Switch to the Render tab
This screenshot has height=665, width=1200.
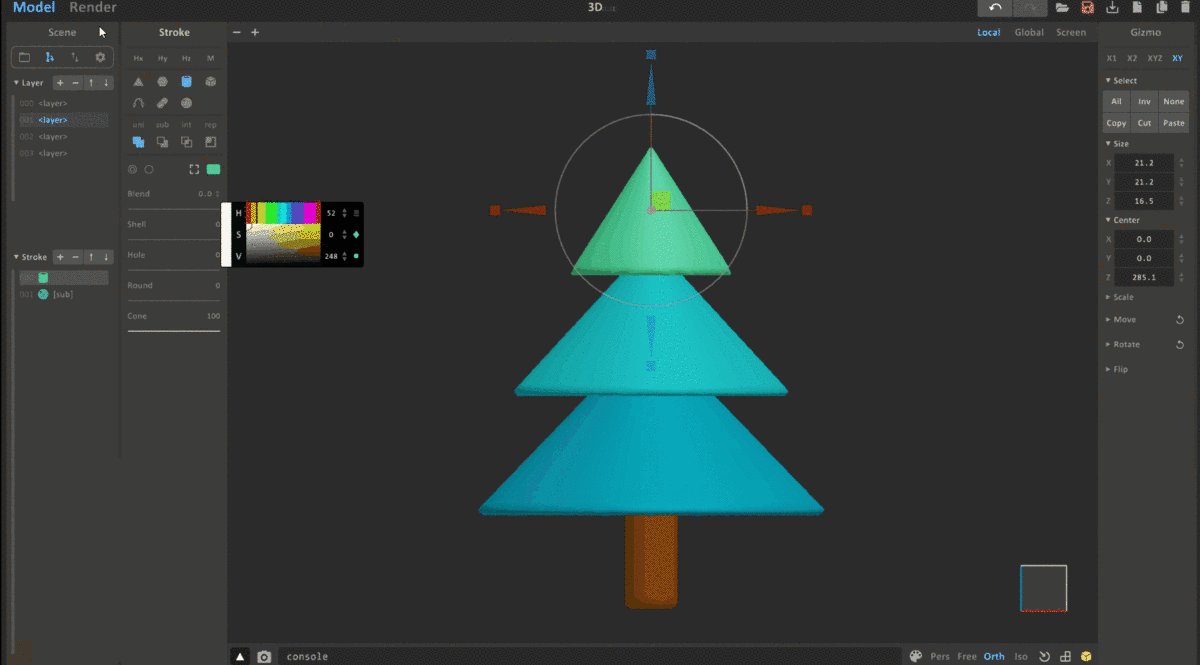point(92,8)
